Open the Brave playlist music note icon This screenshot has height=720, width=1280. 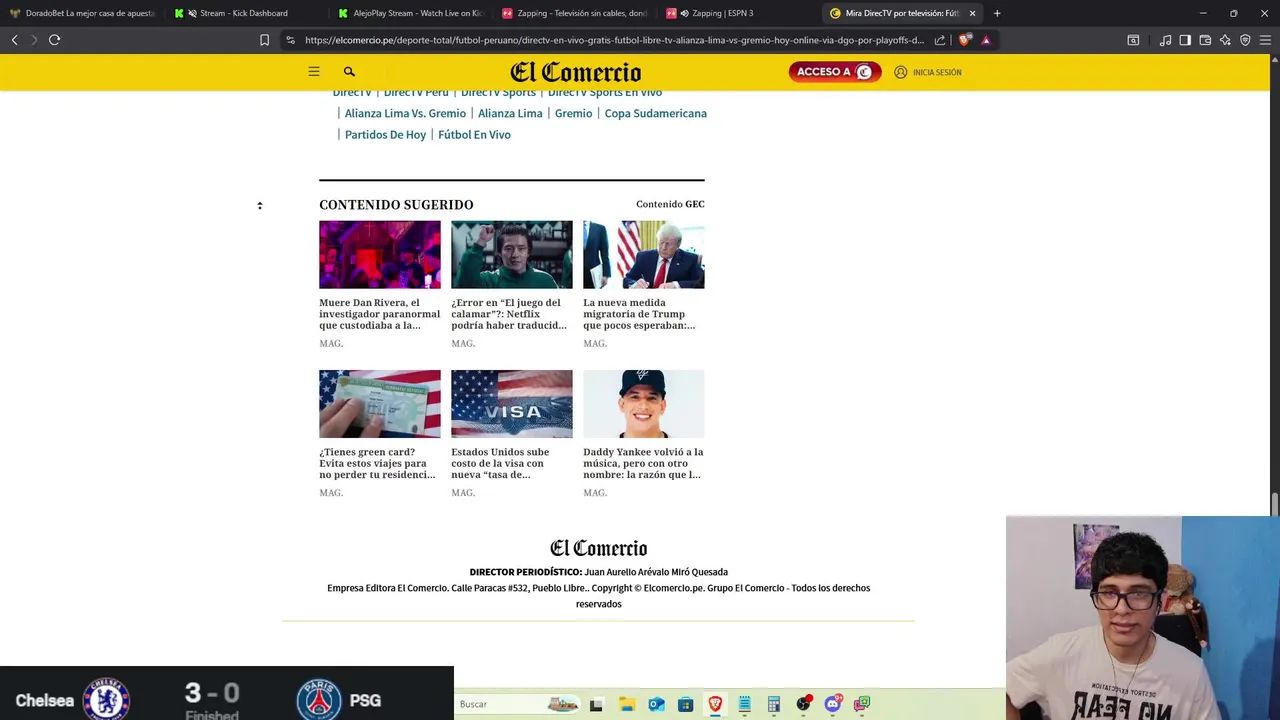(x=1165, y=40)
